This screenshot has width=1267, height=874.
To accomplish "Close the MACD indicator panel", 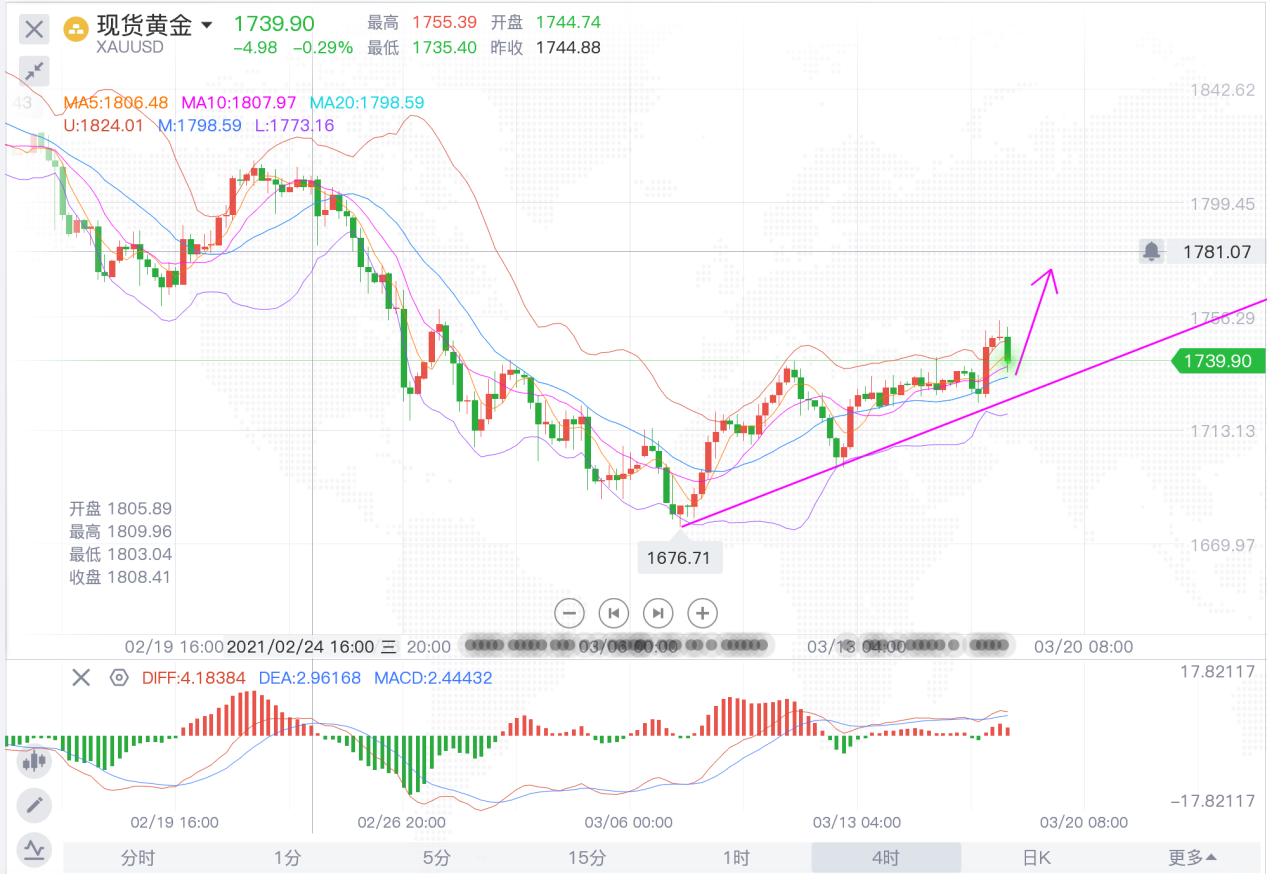I will [x=81, y=678].
